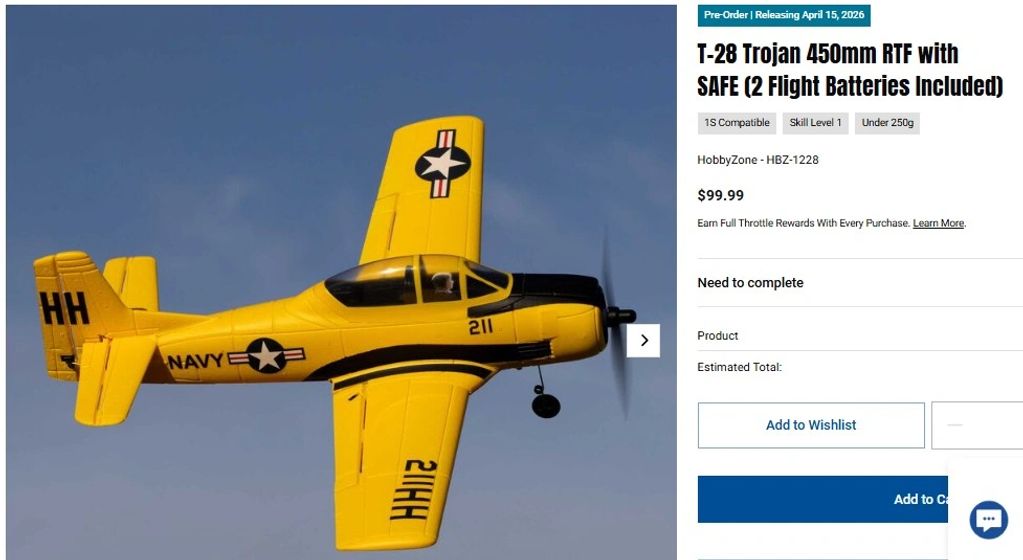Click inside the quantity box beside Wishlist
1023x560 pixels.
977,426
